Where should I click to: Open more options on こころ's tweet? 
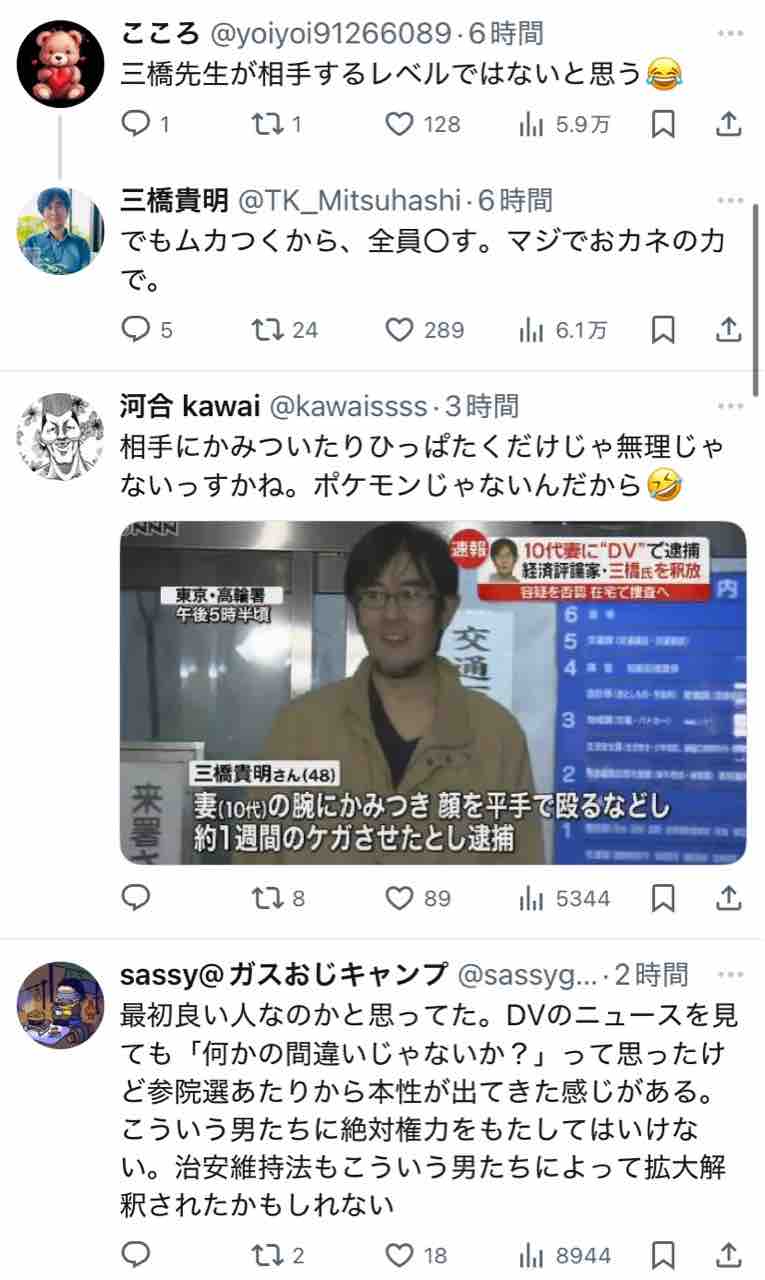coord(730,33)
